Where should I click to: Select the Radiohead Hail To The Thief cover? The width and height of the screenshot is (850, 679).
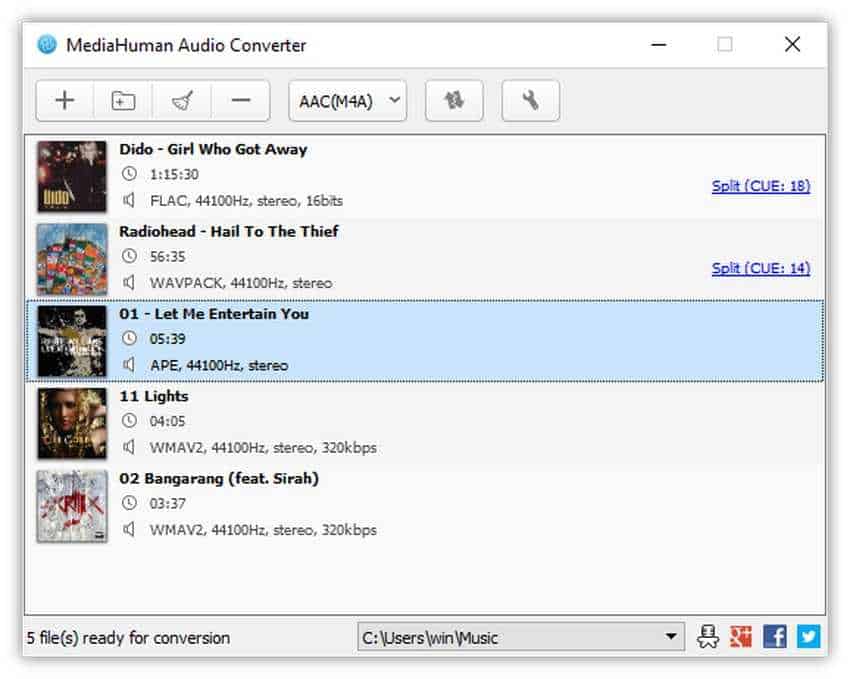[72, 259]
